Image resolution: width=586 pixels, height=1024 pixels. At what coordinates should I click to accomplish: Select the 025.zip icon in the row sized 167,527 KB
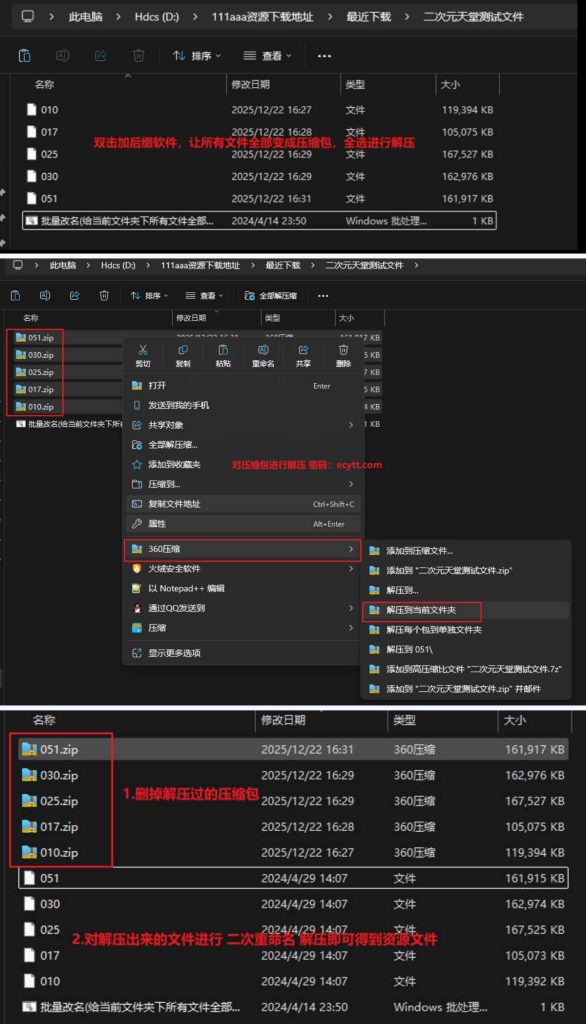(x=29, y=801)
